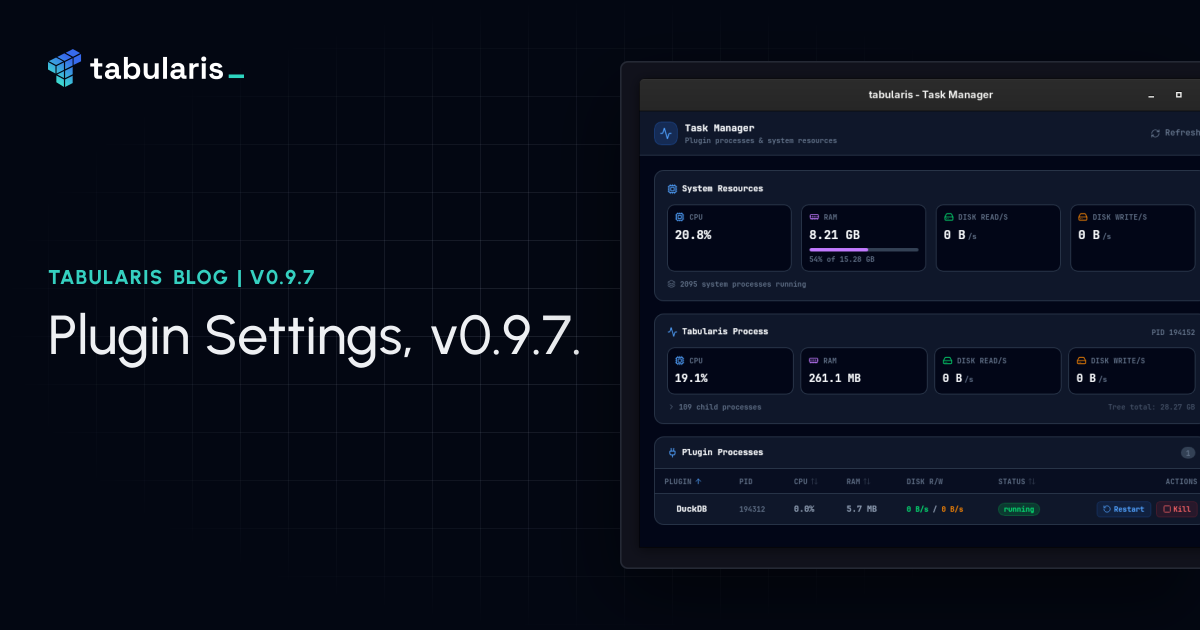Click the Task Manager pulse icon in header
The image size is (1200, 630).
tap(666, 133)
